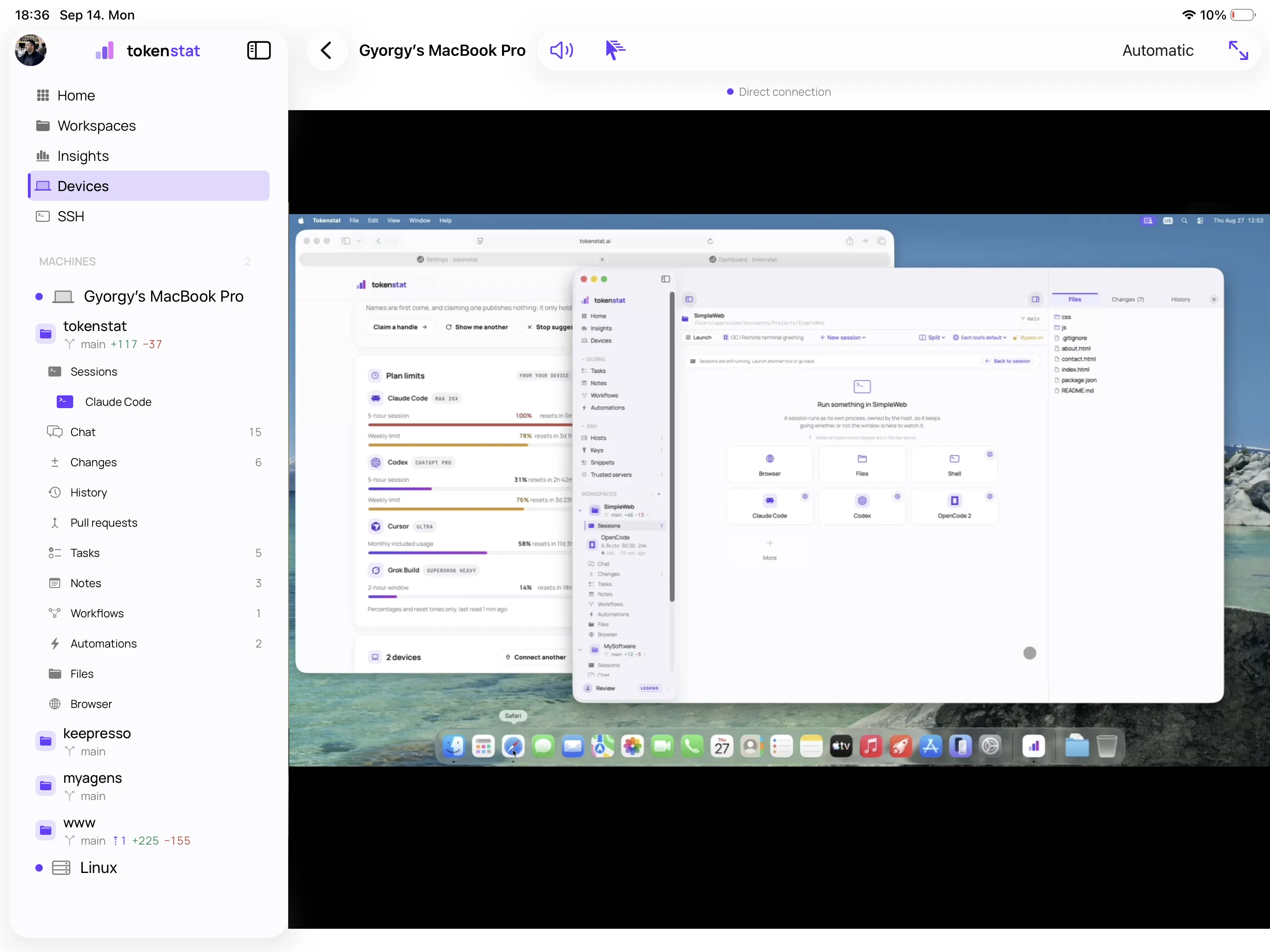Open the Automatic quality dropdown
This screenshot has width=1270, height=952.
[x=1157, y=51]
